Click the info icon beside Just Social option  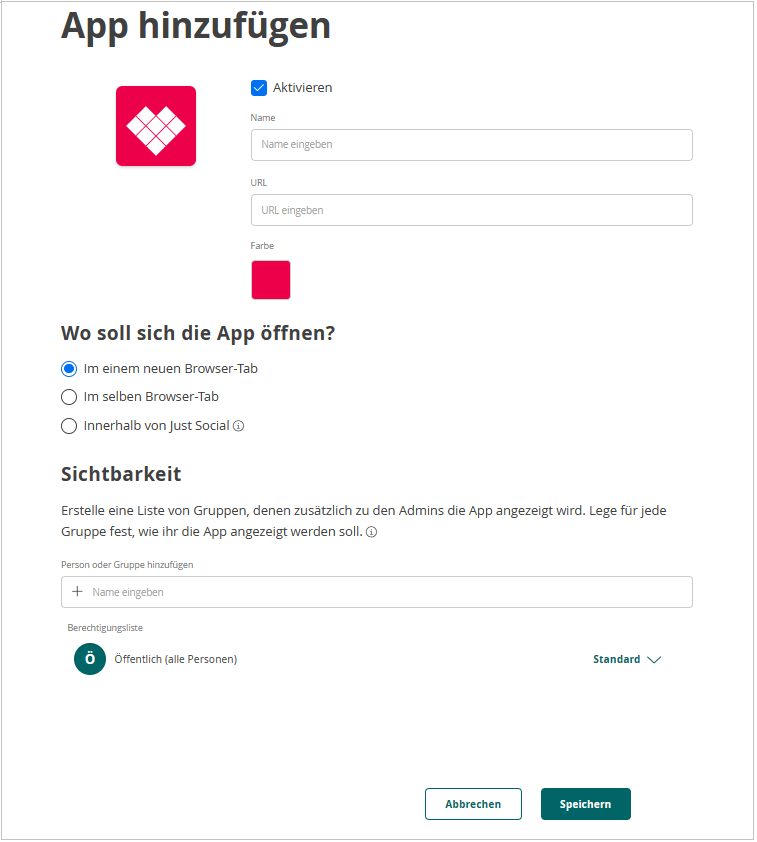point(239,426)
